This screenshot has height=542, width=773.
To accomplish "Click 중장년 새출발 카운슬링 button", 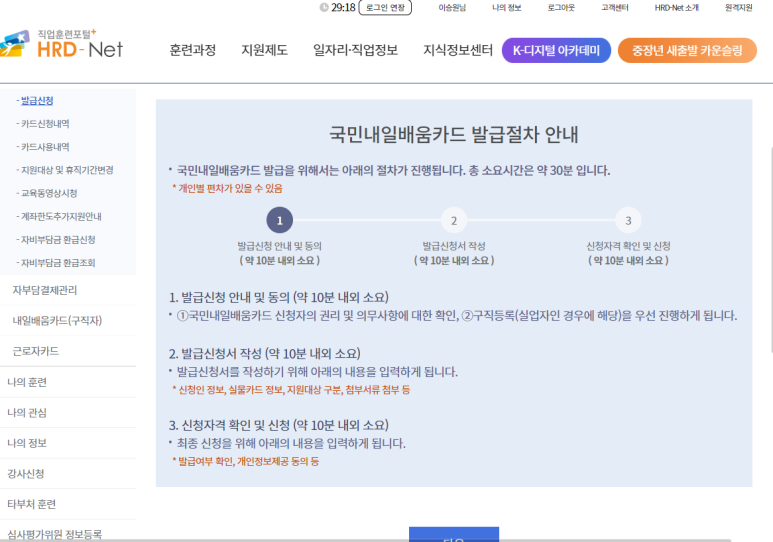I will pyautogui.click(x=687, y=50).
